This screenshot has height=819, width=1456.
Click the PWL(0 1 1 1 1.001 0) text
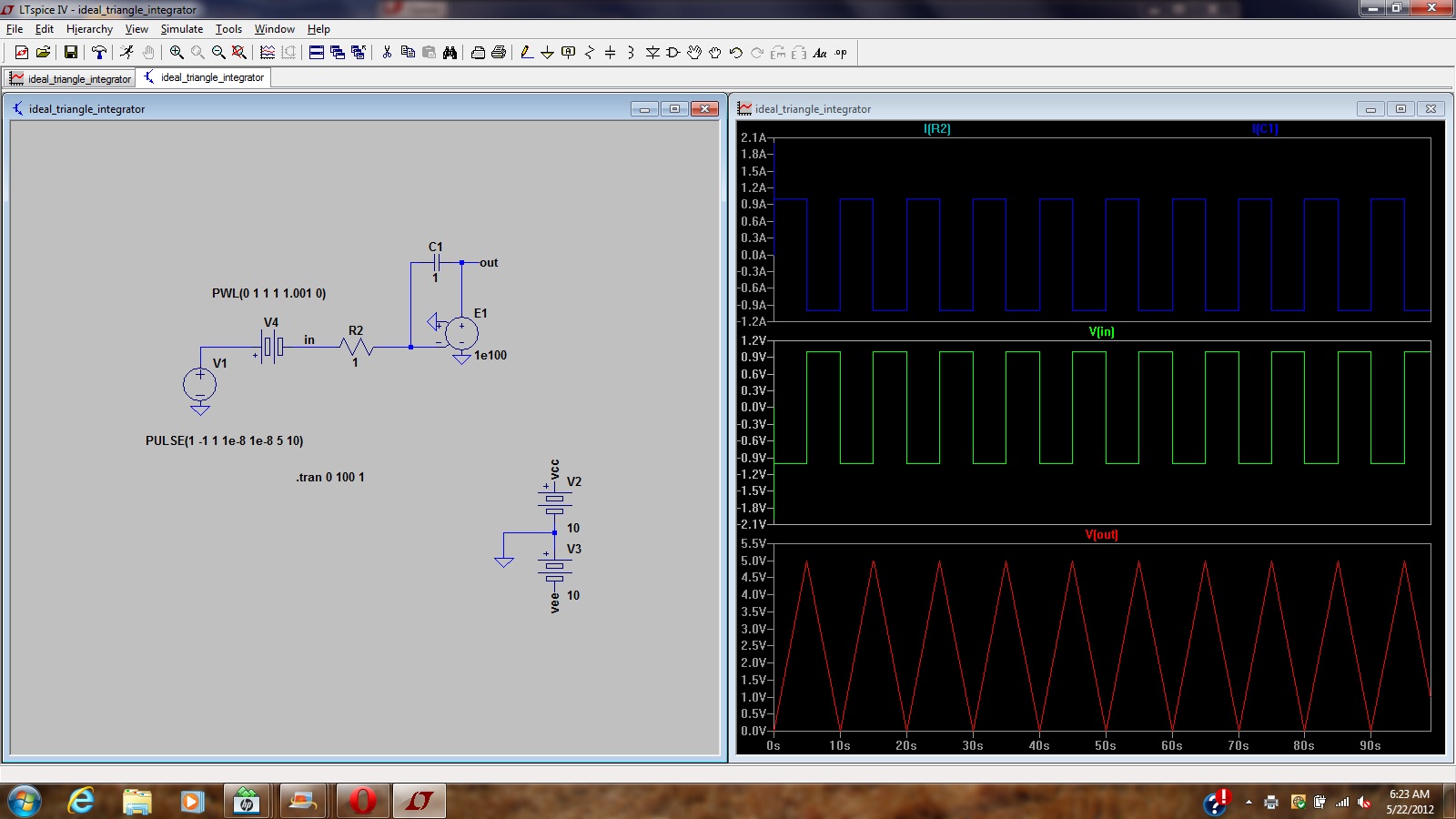point(268,293)
